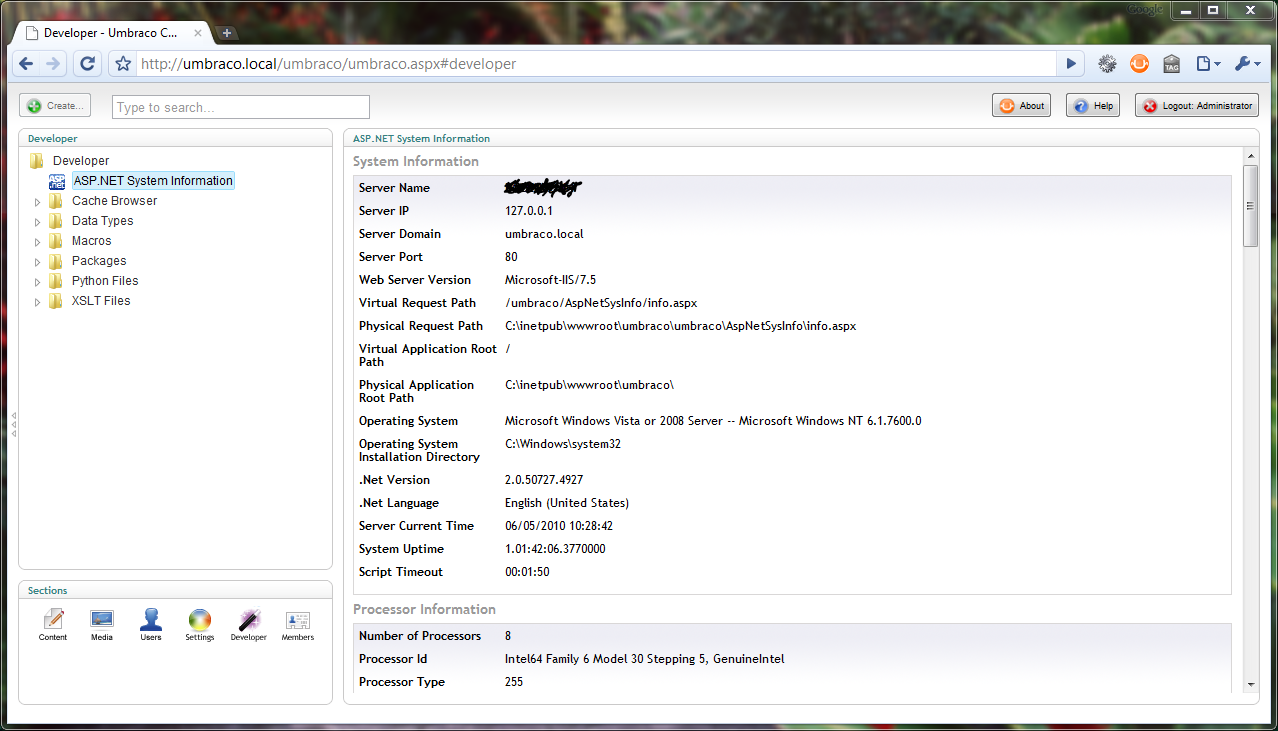This screenshot has height=731, width=1278.
Task: Open the Content section icon
Action: pos(53,620)
